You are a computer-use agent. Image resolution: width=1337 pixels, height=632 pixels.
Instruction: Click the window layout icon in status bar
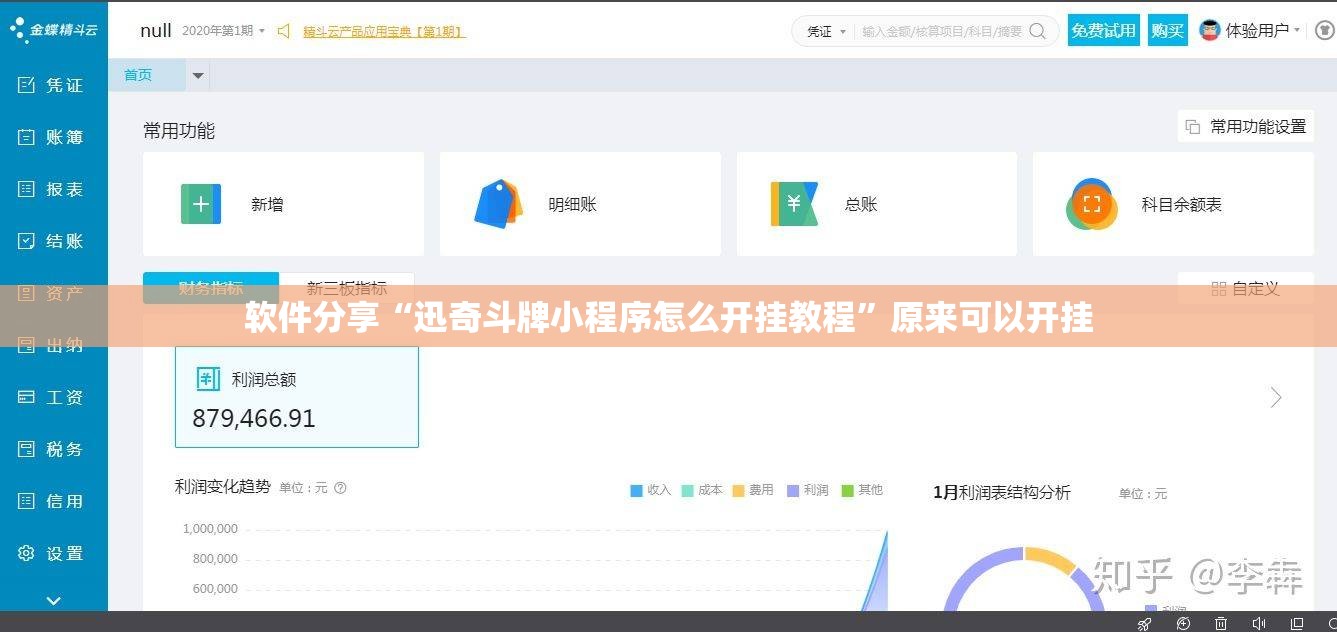click(1296, 623)
